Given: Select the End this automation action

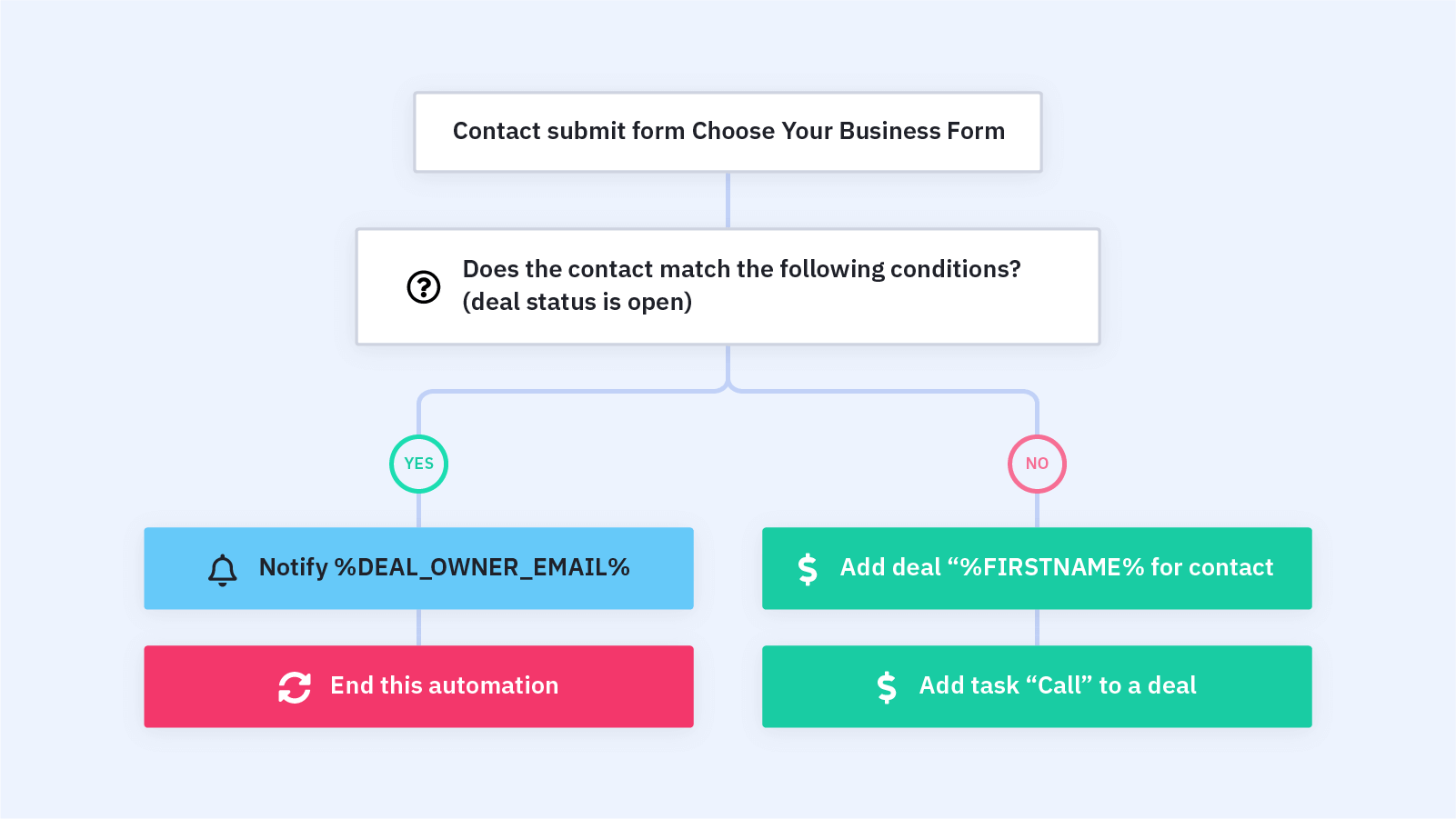Looking at the screenshot, I should tap(418, 686).
